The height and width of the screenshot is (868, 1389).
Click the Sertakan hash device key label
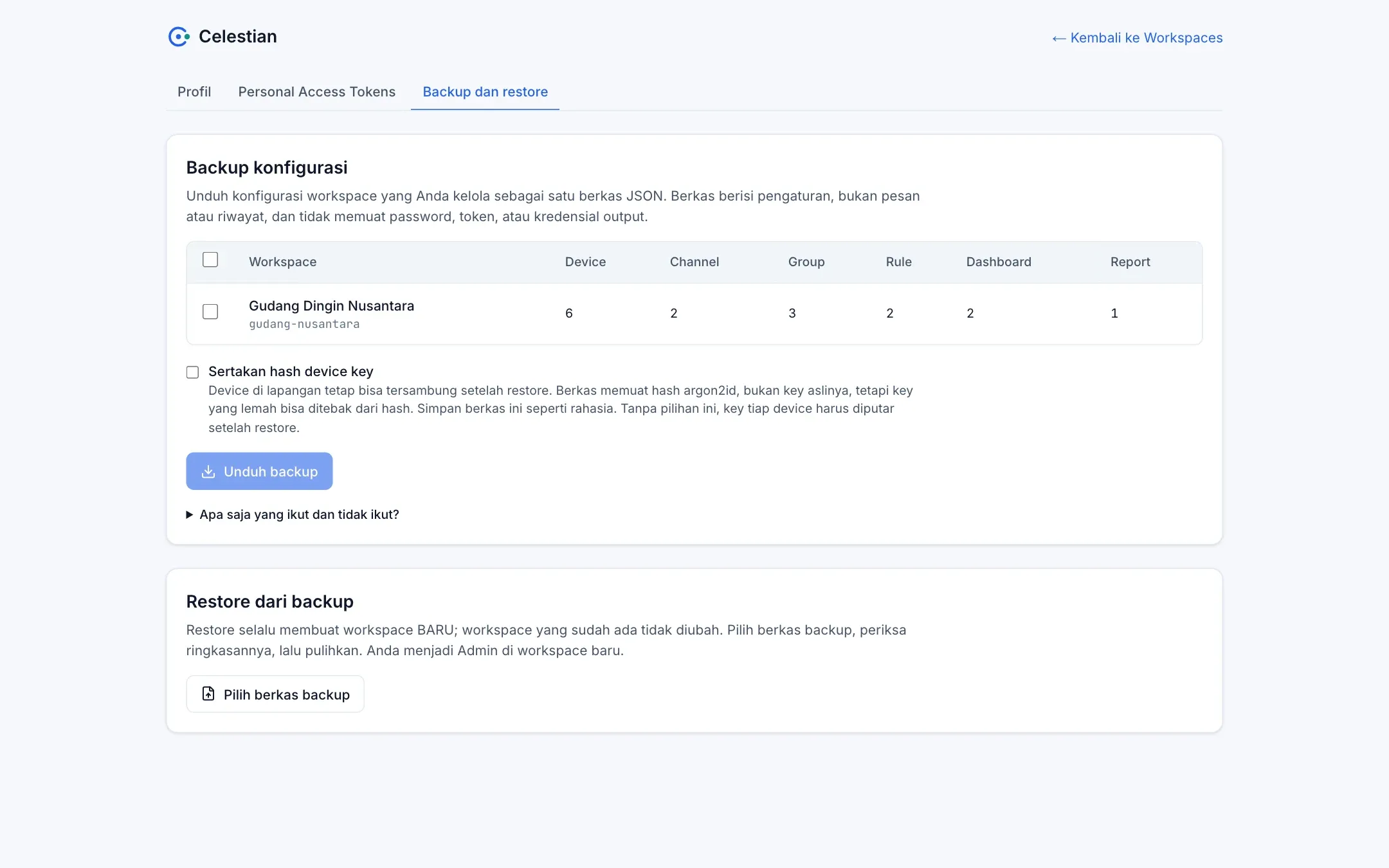click(291, 372)
